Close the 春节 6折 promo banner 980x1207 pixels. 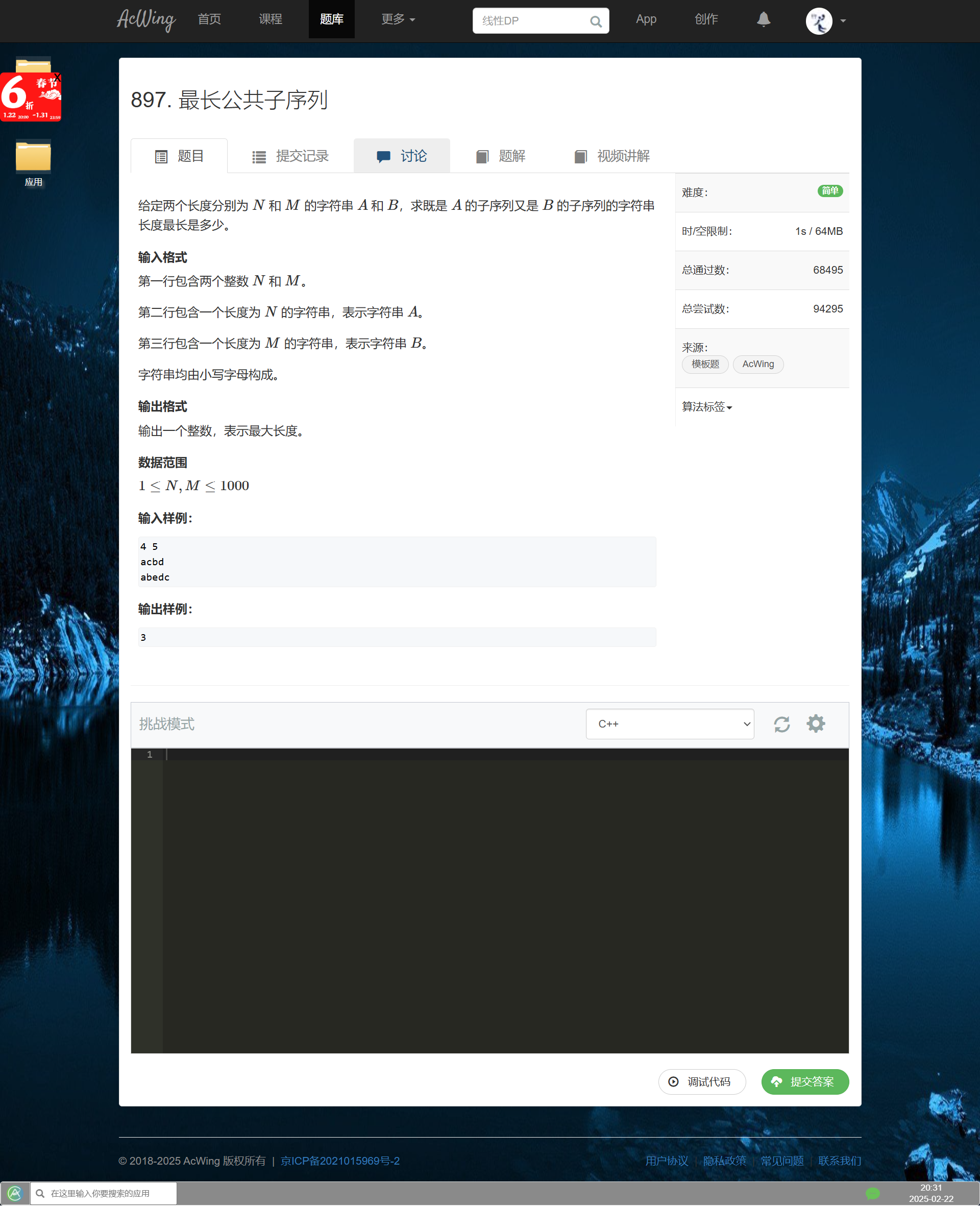(57, 77)
